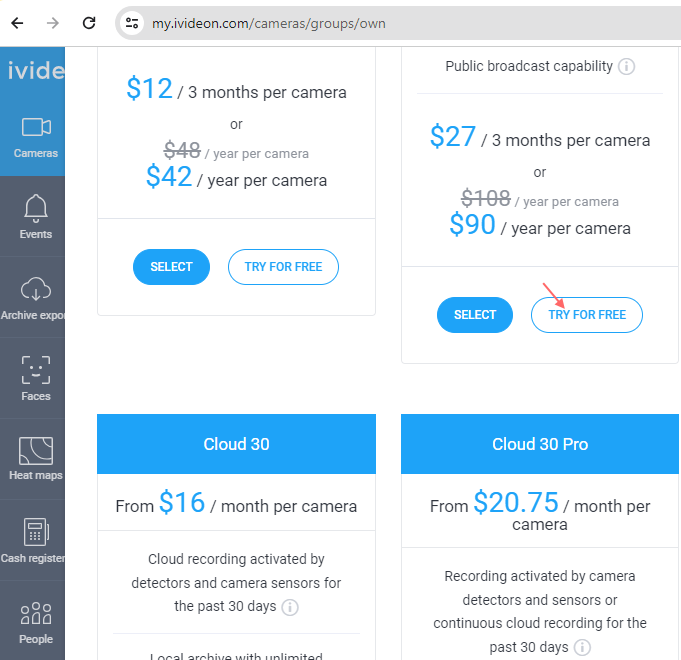The width and height of the screenshot is (681, 660).
Task: Try for free the $12 per 3 months plan
Action: click(283, 267)
